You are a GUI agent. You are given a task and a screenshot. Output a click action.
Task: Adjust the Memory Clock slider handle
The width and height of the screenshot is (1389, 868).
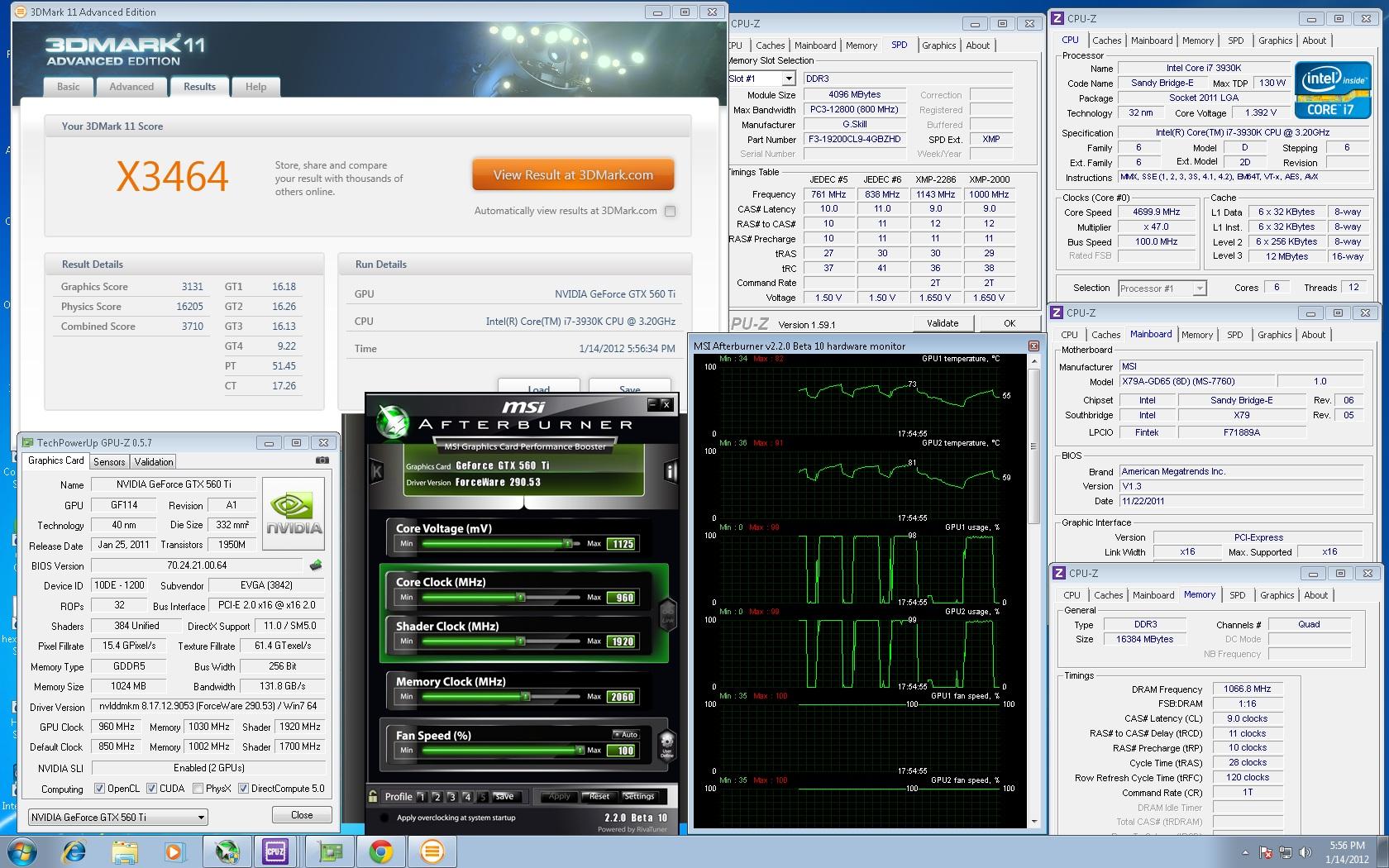525,696
